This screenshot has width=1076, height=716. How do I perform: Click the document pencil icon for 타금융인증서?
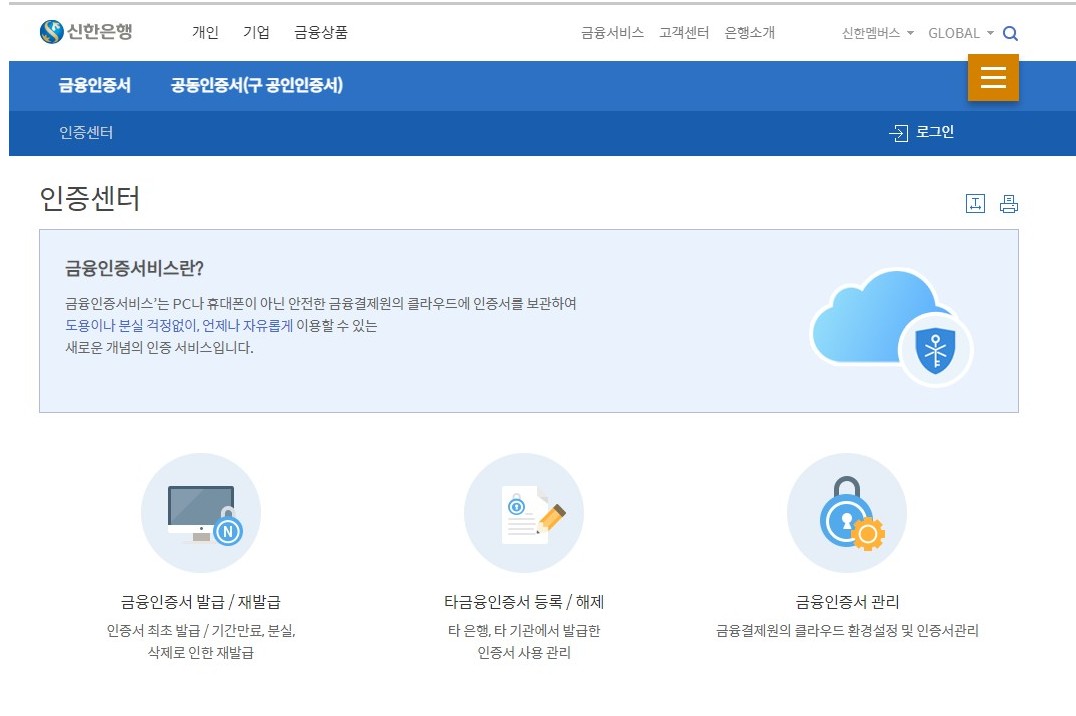pos(524,513)
